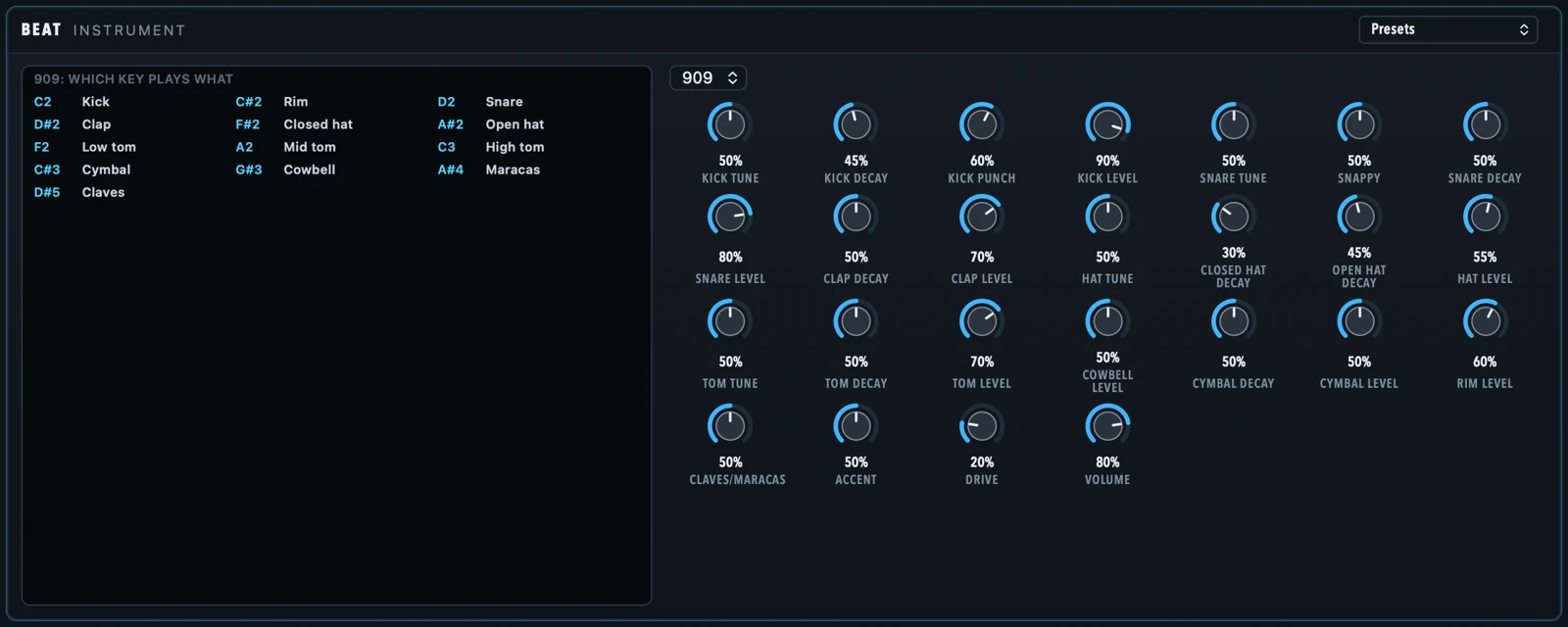Click the Tom Level knob
The height and width of the screenshot is (627, 1568).
[982, 321]
